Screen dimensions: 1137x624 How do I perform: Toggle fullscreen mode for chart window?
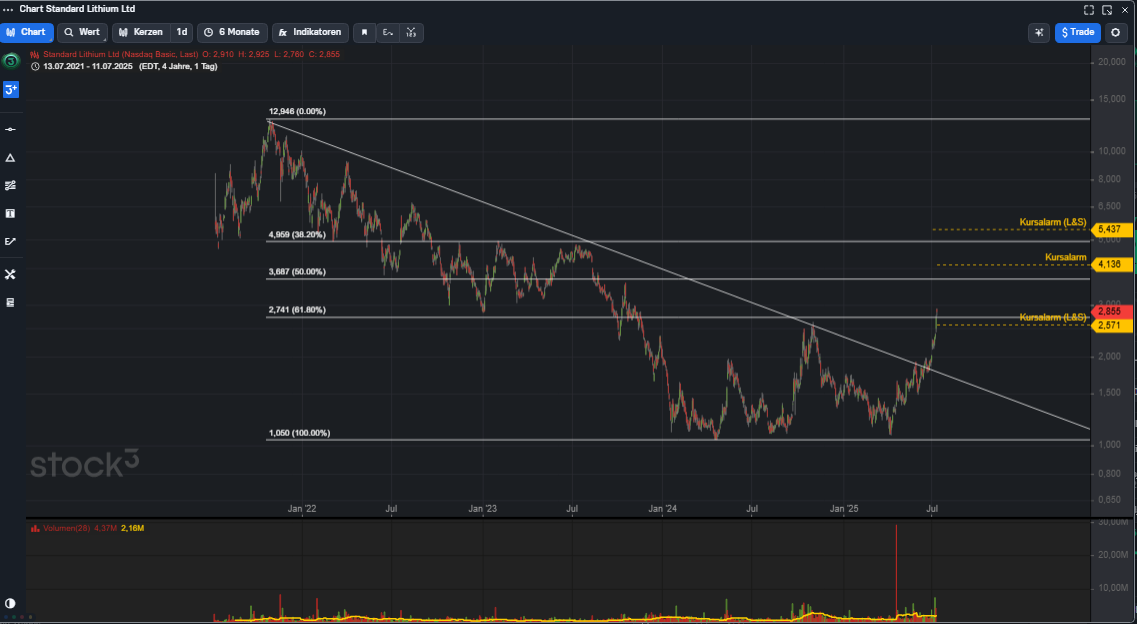tap(1089, 9)
